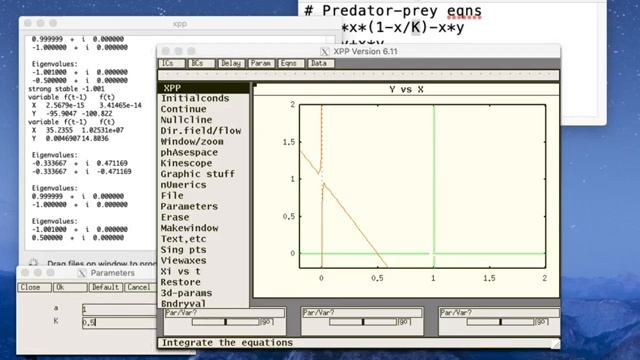Click the highlighted K in the editor equation

tap(415, 28)
